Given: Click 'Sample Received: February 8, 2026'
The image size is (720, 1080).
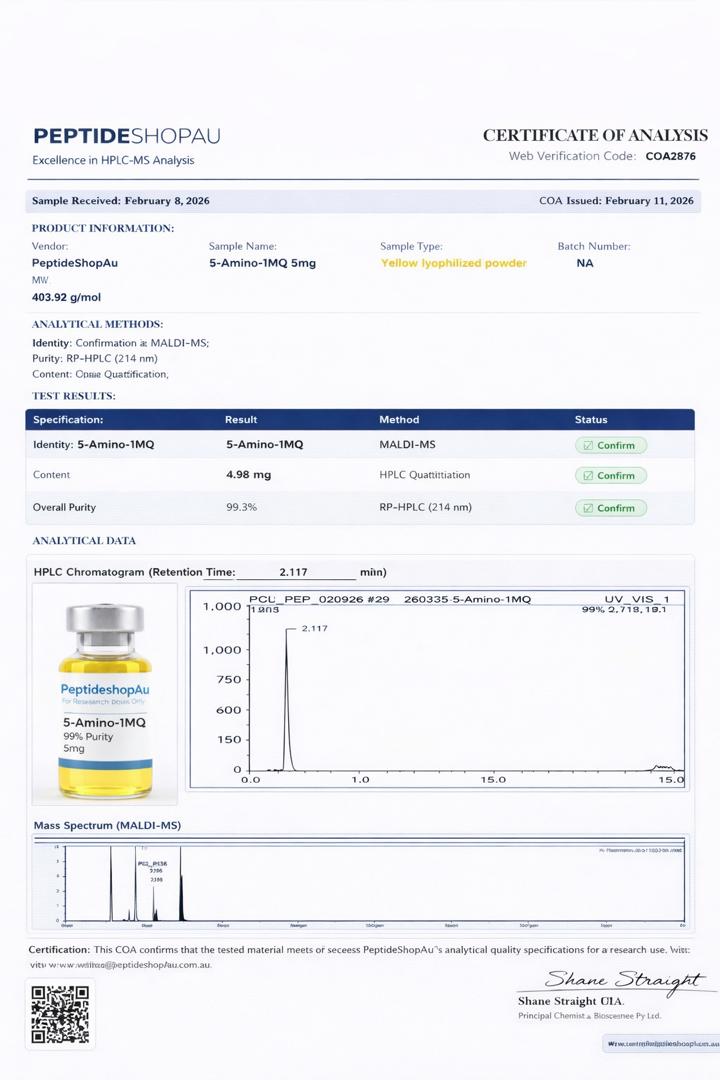Looking at the screenshot, I should (121, 200).
